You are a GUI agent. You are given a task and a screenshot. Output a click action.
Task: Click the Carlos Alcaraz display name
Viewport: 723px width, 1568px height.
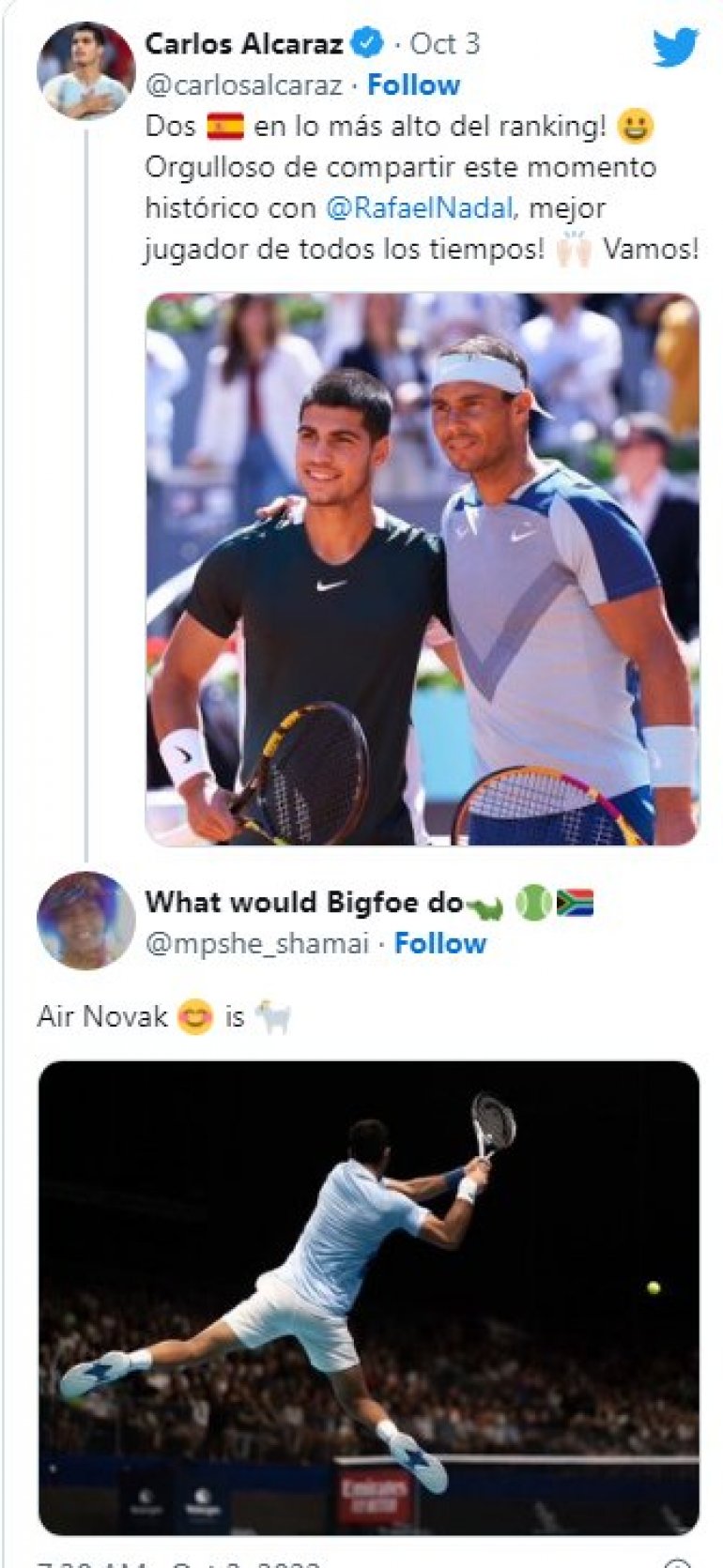[244, 43]
